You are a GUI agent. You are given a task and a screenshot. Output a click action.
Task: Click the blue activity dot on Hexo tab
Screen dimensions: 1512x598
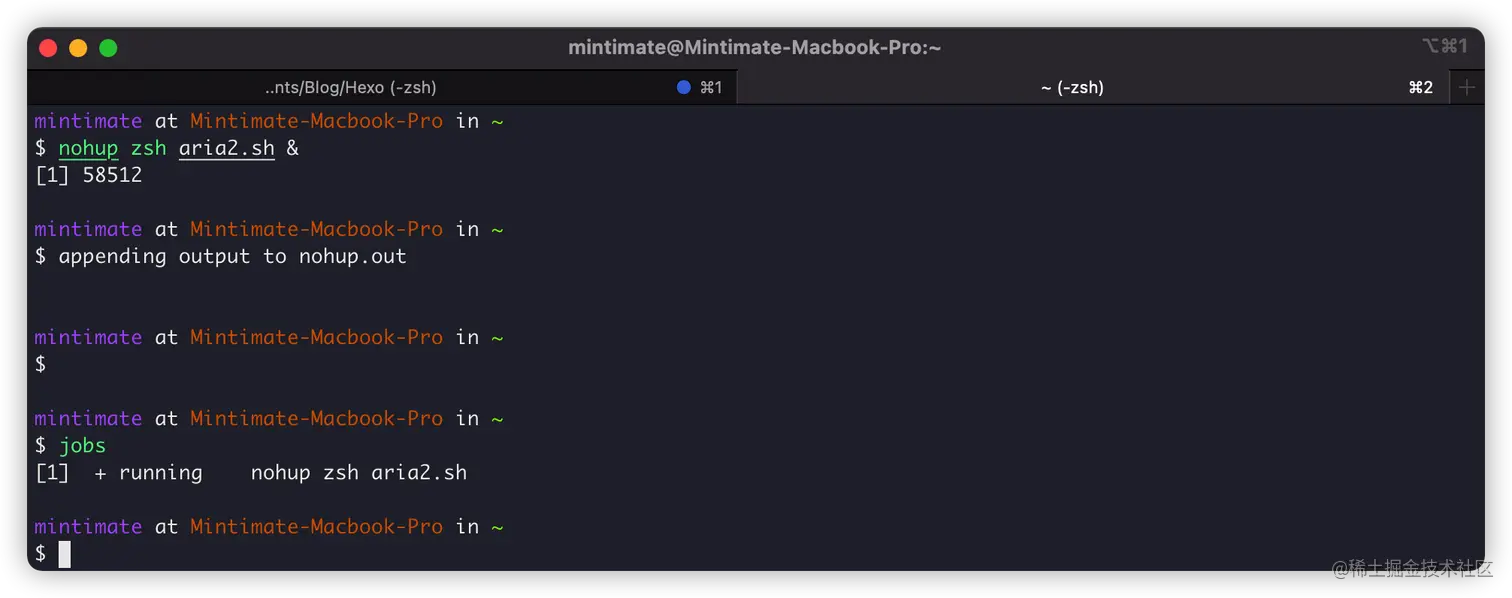[684, 87]
